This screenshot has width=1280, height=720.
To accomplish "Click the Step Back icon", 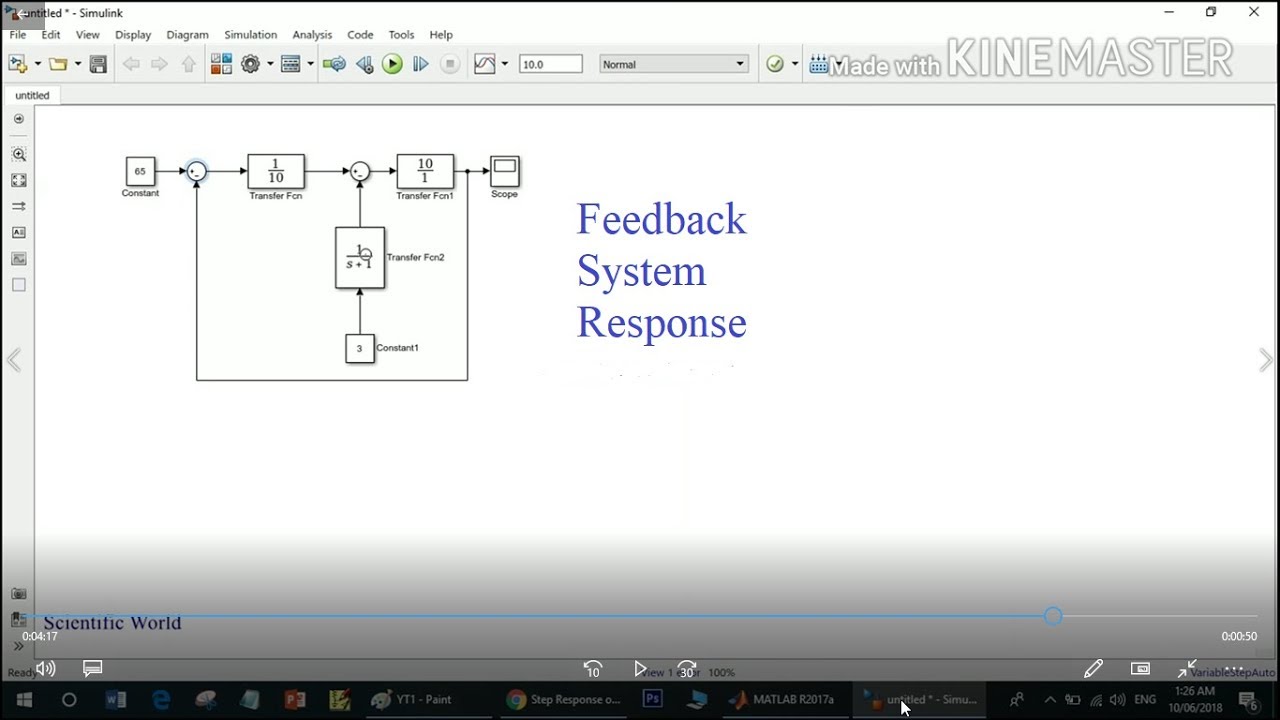I will point(364,64).
